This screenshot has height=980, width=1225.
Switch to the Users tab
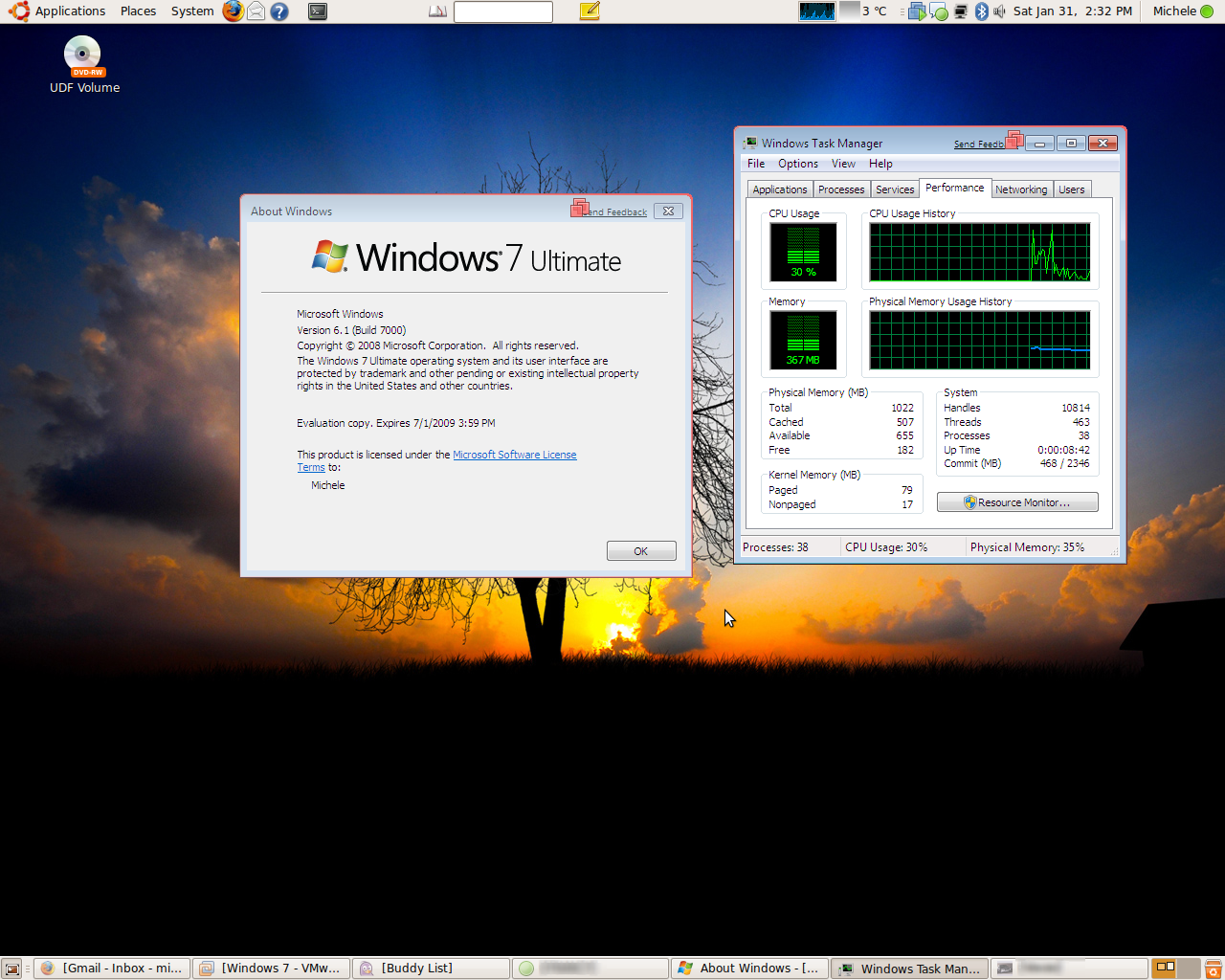[x=1072, y=189]
